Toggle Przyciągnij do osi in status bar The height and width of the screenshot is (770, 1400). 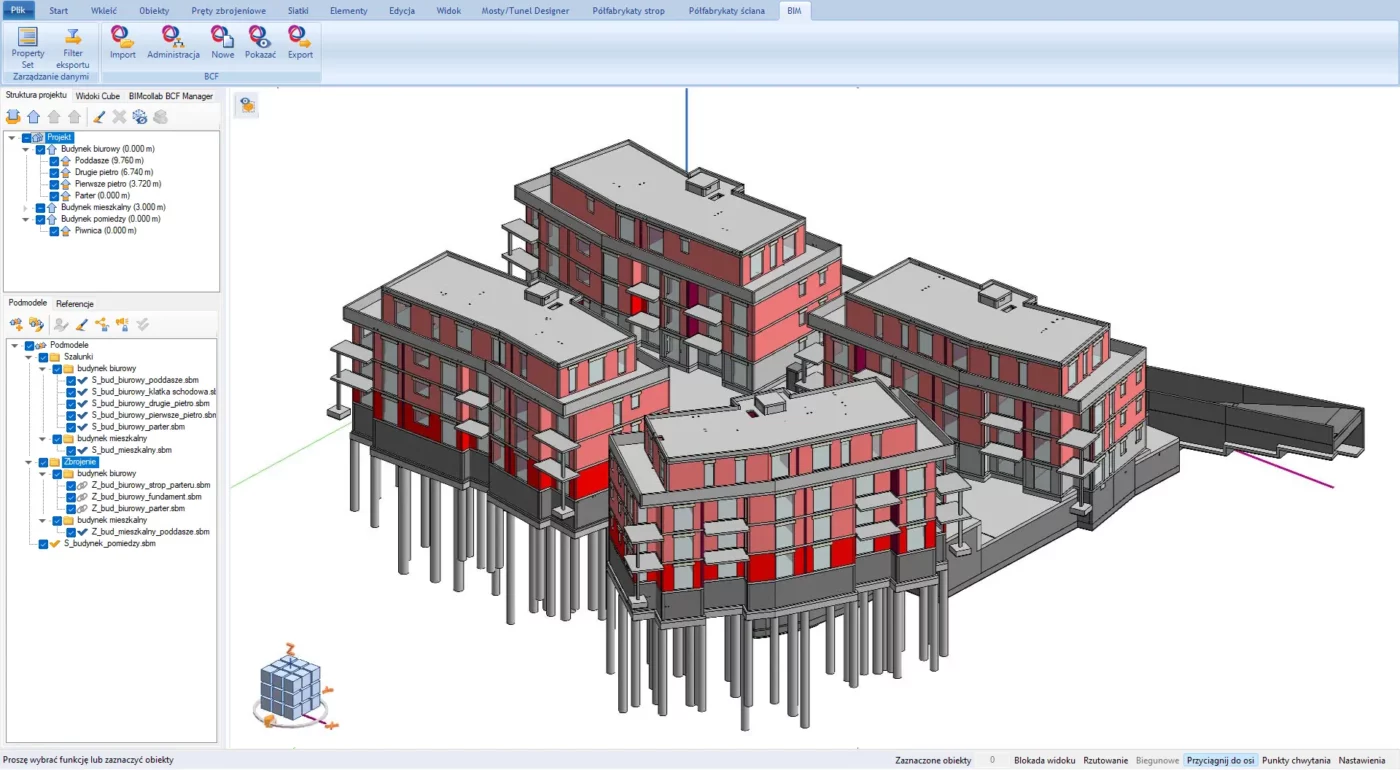tap(1220, 760)
